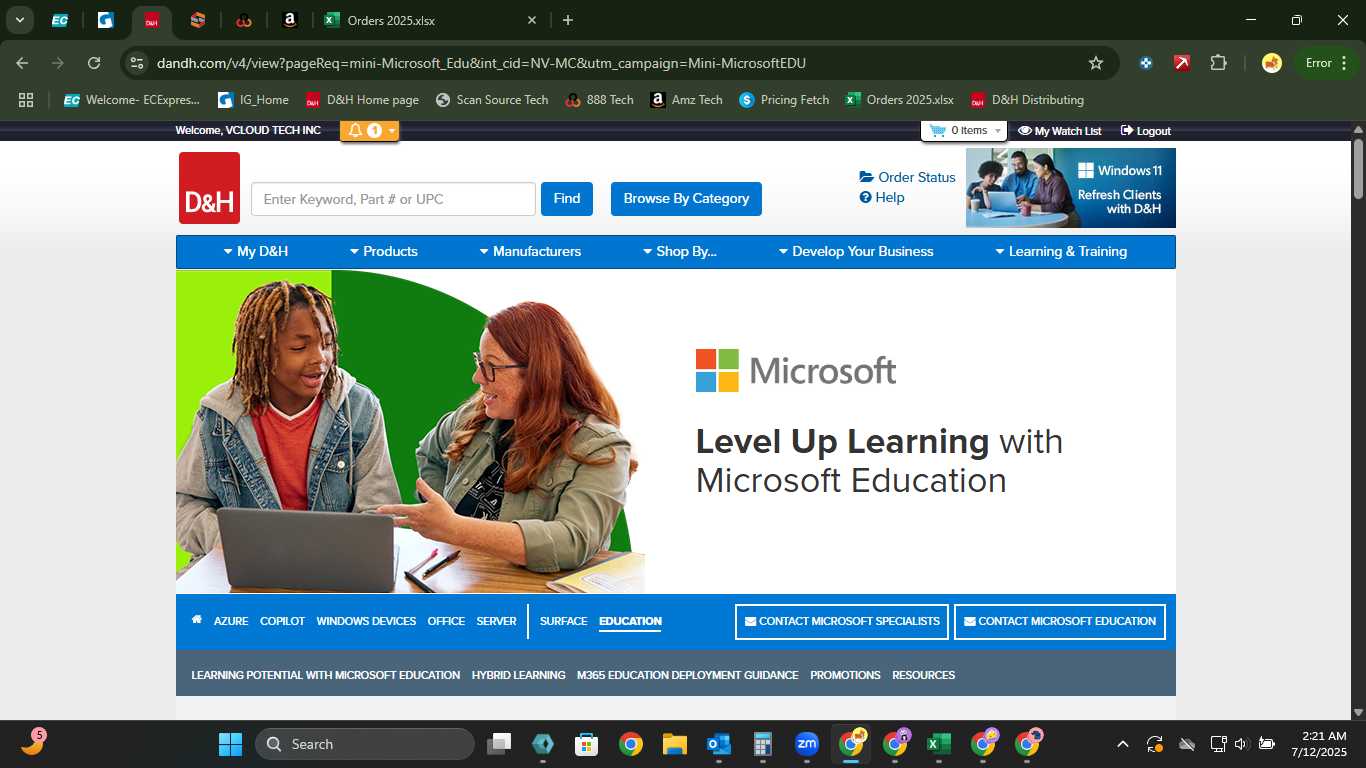Open Order Status folder link

907,177
